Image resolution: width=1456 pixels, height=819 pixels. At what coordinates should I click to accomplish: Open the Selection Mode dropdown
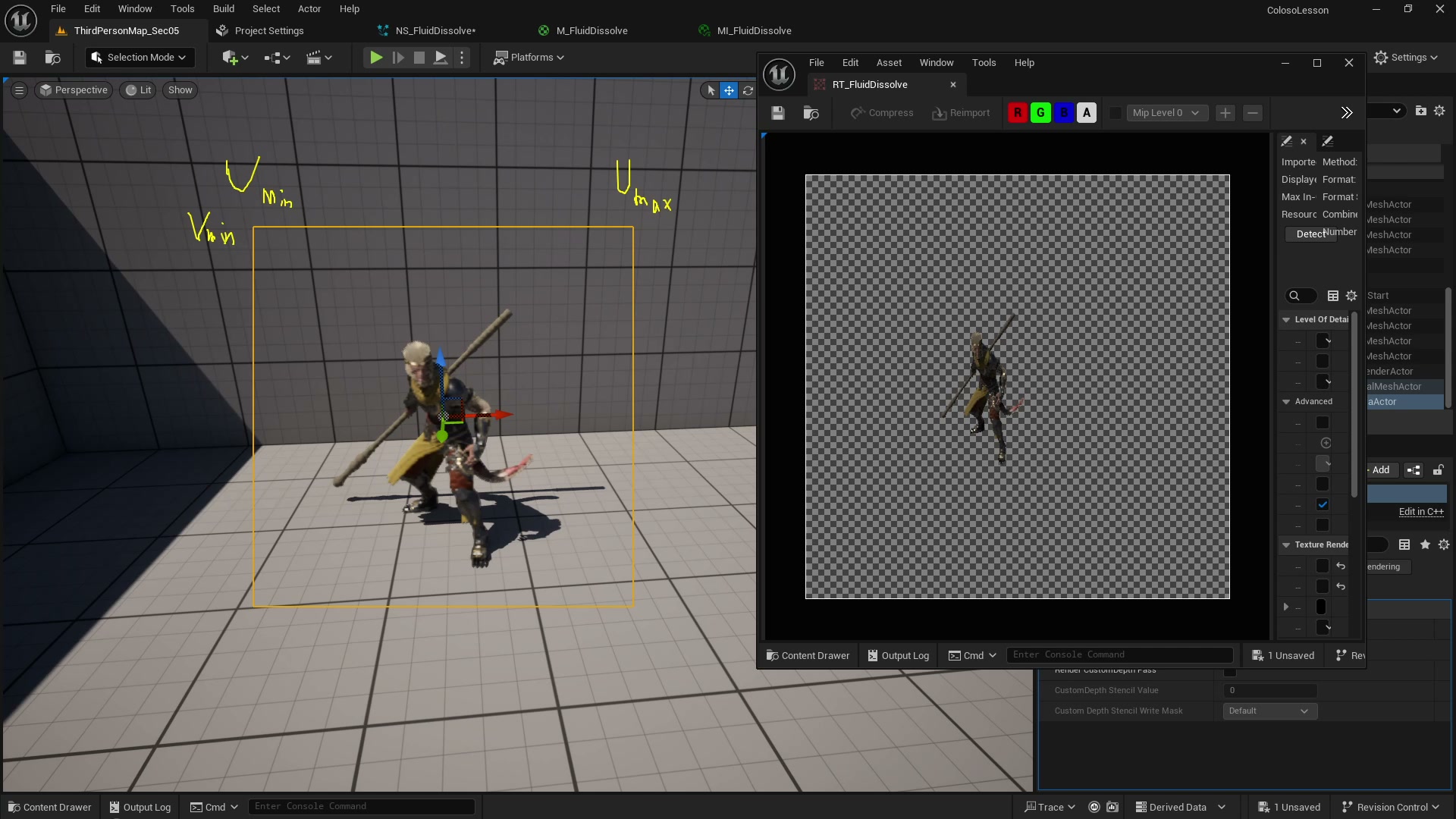click(140, 58)
